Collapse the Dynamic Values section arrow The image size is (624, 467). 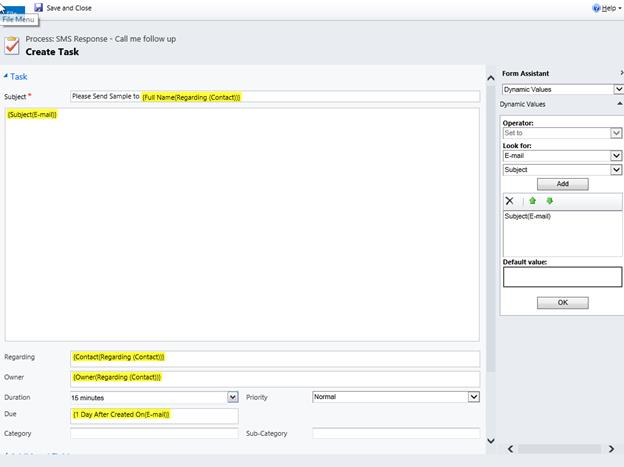(617, 104)
